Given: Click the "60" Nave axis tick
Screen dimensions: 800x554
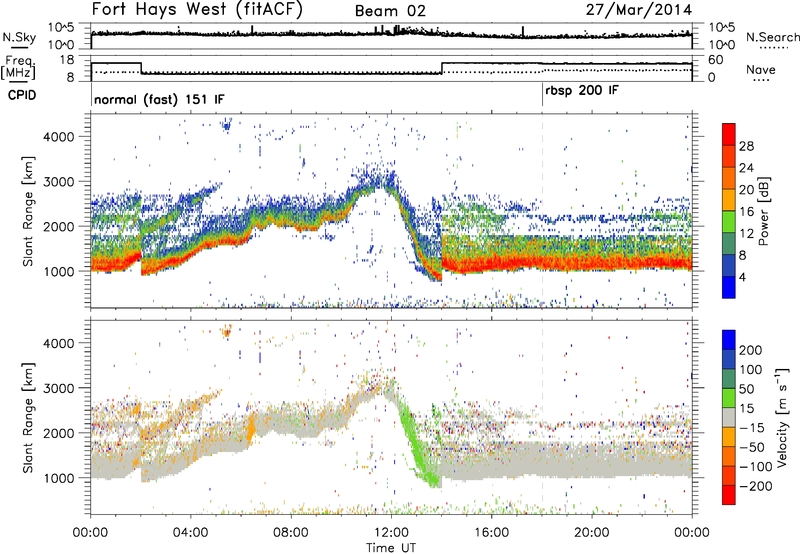Looking at the screenshot, I should (x=716, y=60).
